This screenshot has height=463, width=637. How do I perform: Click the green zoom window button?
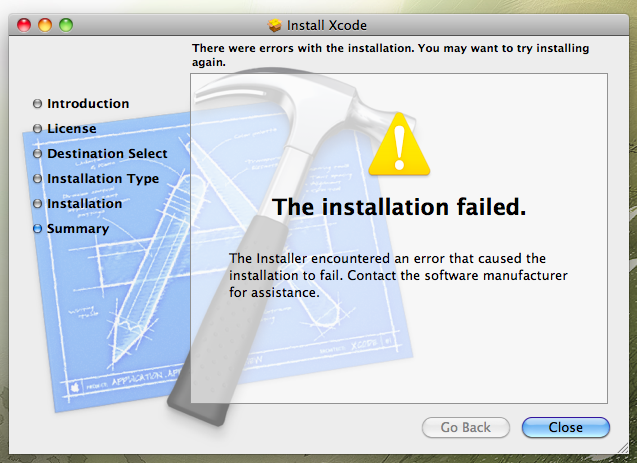pos(66,25)
